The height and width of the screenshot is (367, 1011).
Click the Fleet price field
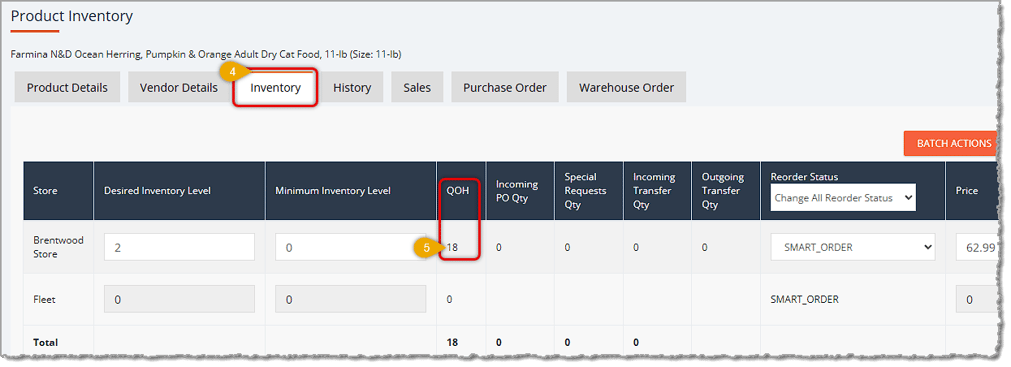click(x=976, y=299)
